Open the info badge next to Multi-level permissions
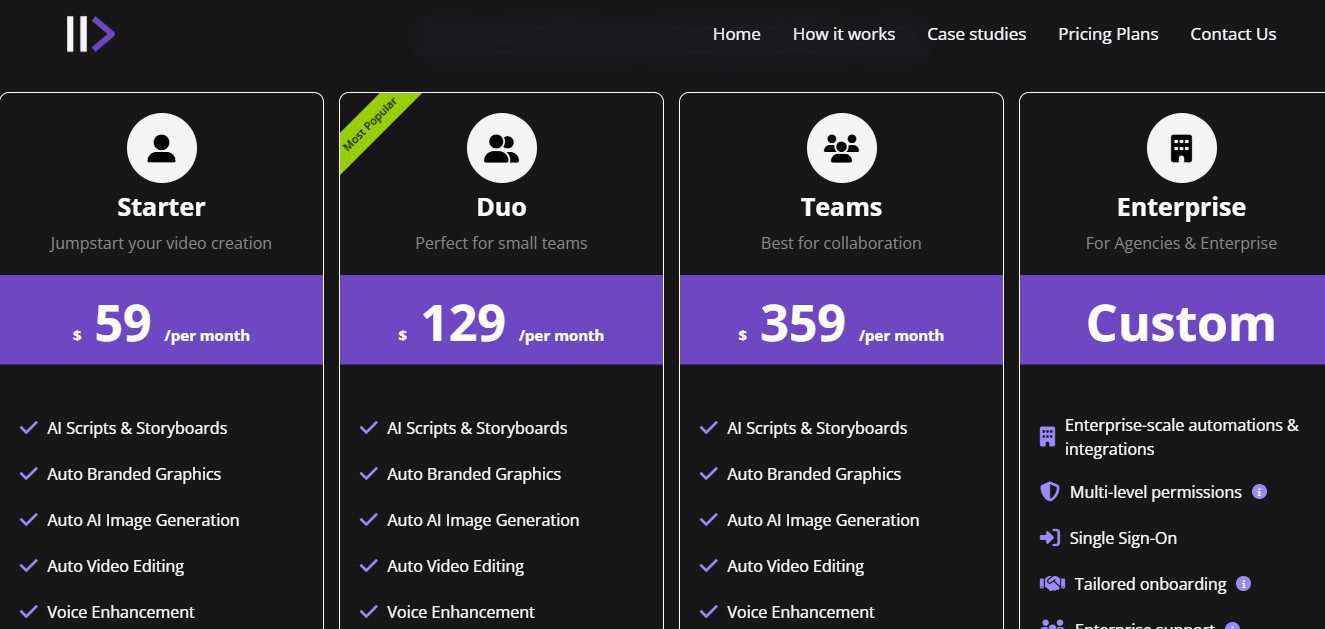The image size is (1325, 629). coord(1259,491)
